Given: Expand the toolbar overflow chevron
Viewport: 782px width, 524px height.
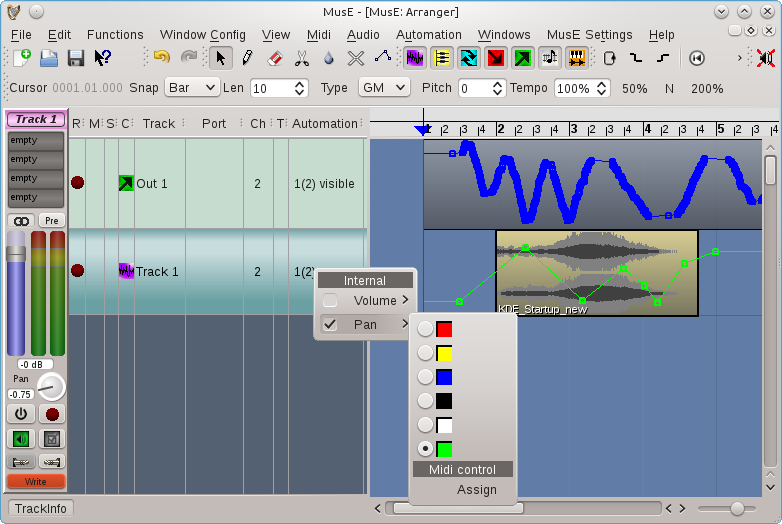Looking at the screenshot, I should click(x=740, y=58).
